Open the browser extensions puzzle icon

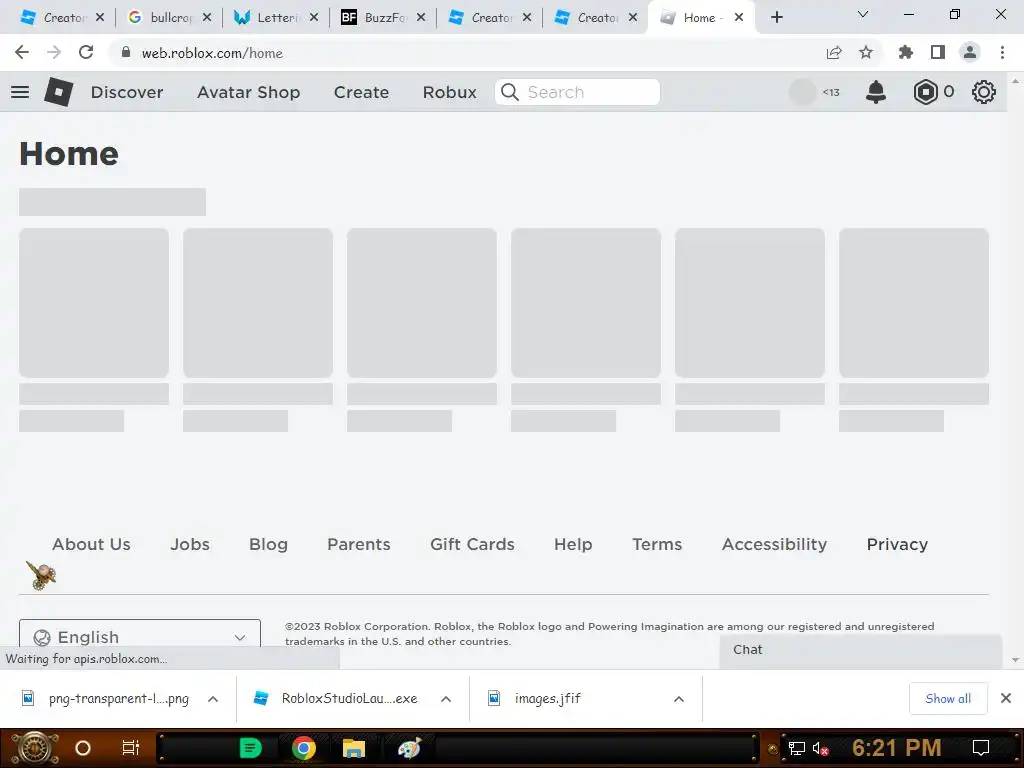point(906,52)
